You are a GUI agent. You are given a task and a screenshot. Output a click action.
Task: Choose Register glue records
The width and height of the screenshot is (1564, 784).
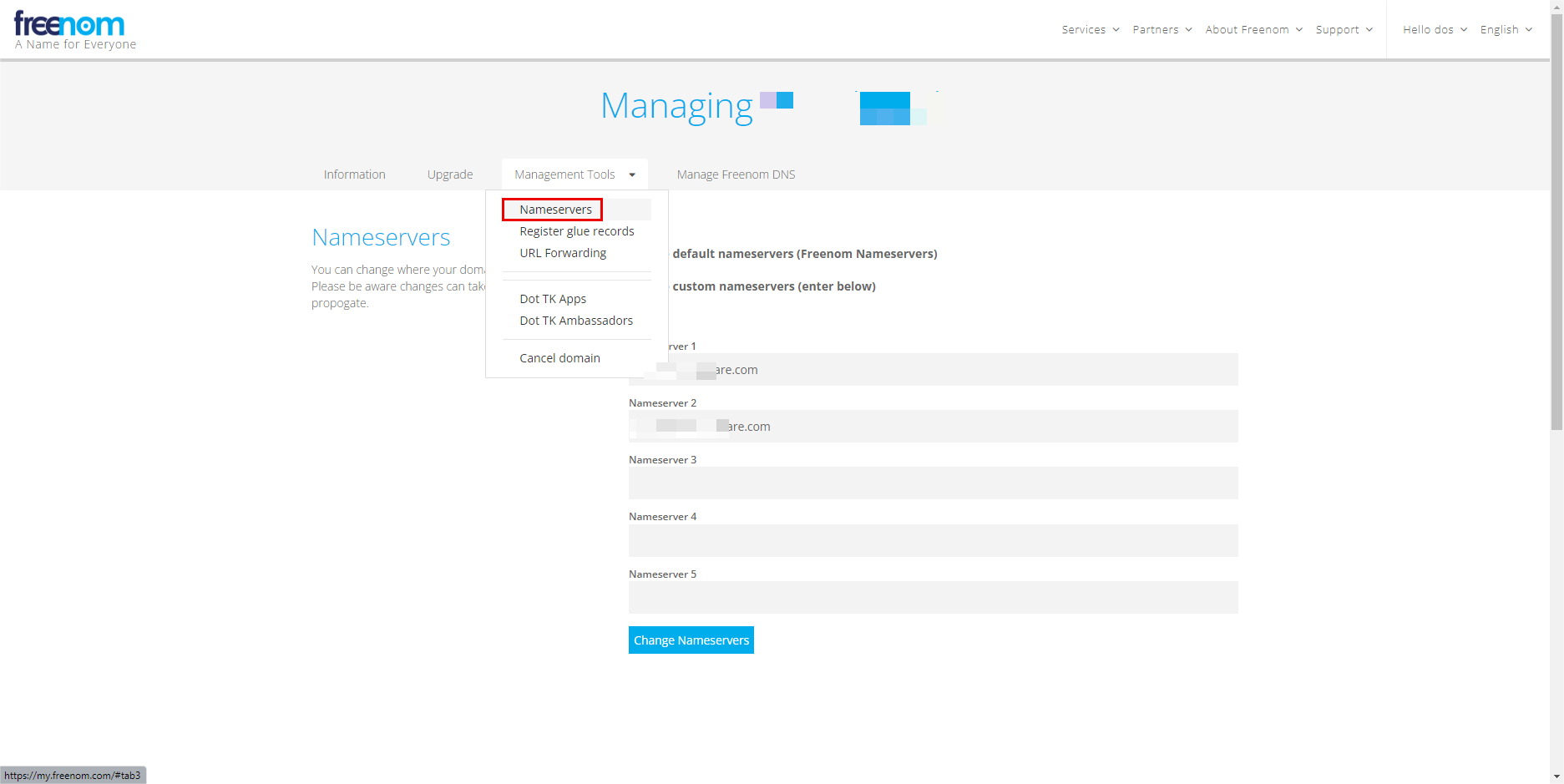click(577, 231)
